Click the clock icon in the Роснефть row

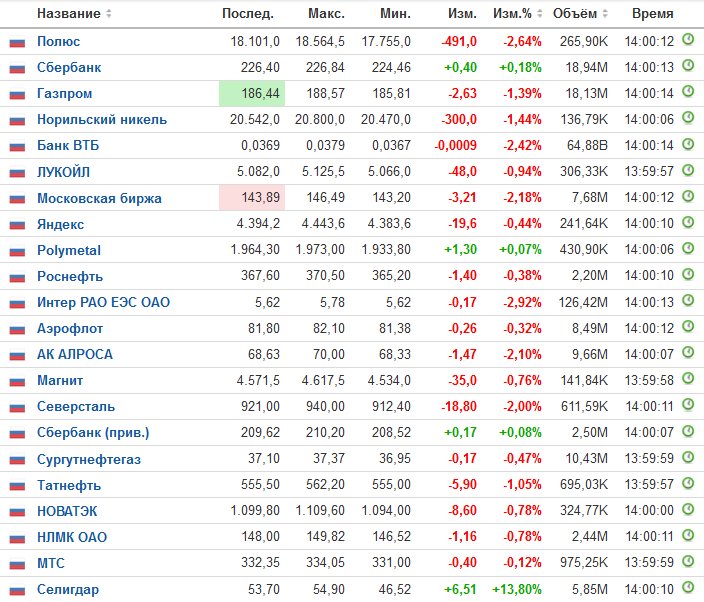[688, 274]
